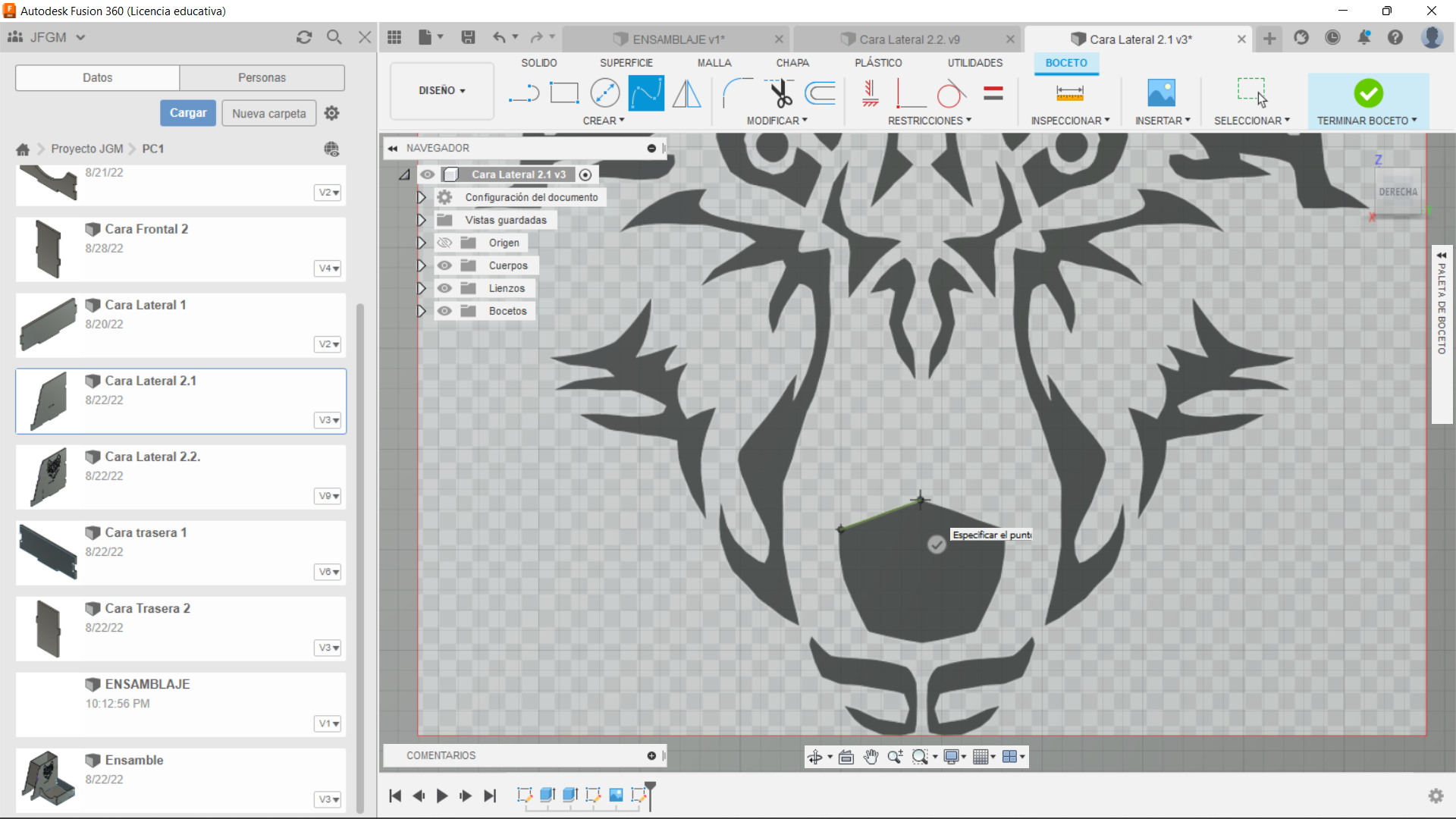Click the insert image icon
The image size is (1456, 819).
[x=1161, y=93]
